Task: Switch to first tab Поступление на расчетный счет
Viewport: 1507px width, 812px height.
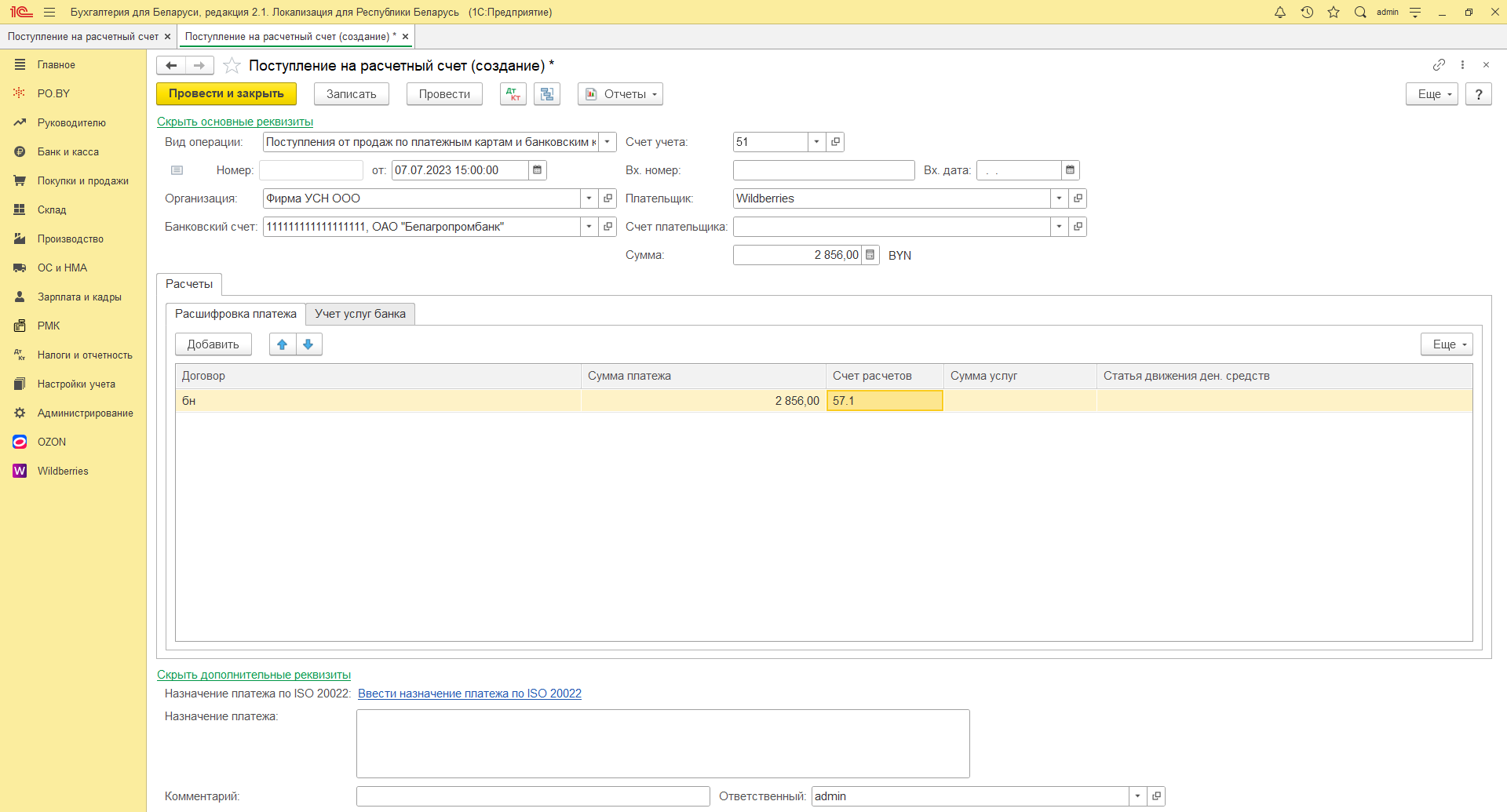Action: pyautogui.click(x=82, y=36)
